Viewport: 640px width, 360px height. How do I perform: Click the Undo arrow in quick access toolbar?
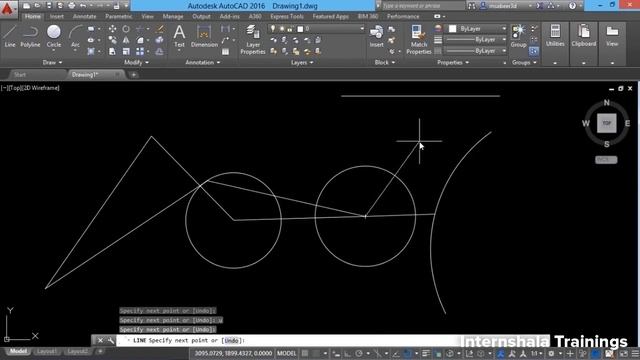pos(83,6)
